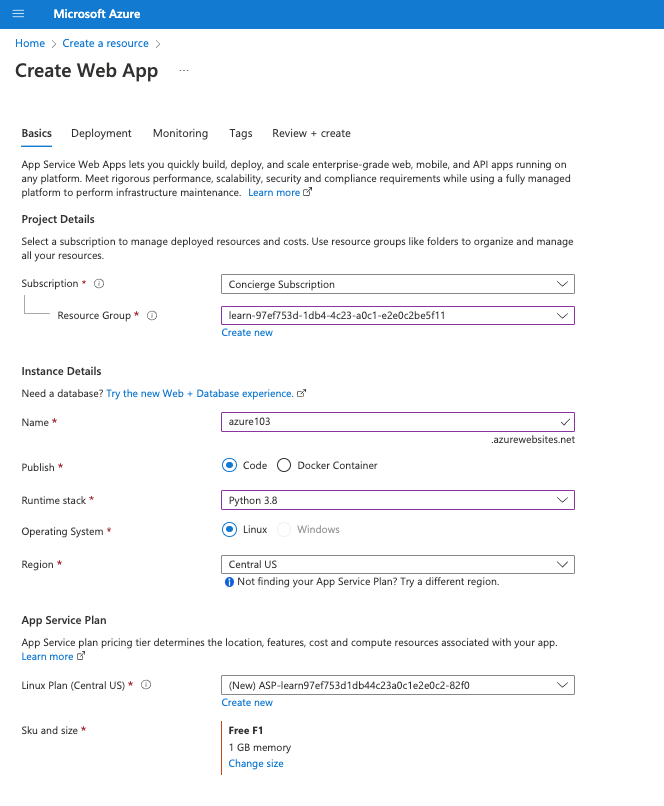The height and width of the screenshot is (806, 664).
Task: Click Change size for Sku
Action: click(x=255, y=762)
